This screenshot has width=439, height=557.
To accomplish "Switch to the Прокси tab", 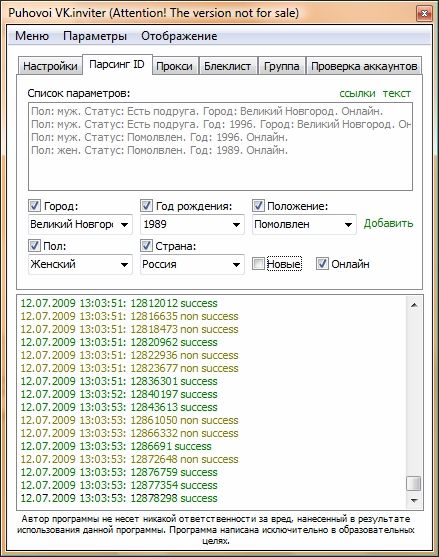I will (174, 66).
